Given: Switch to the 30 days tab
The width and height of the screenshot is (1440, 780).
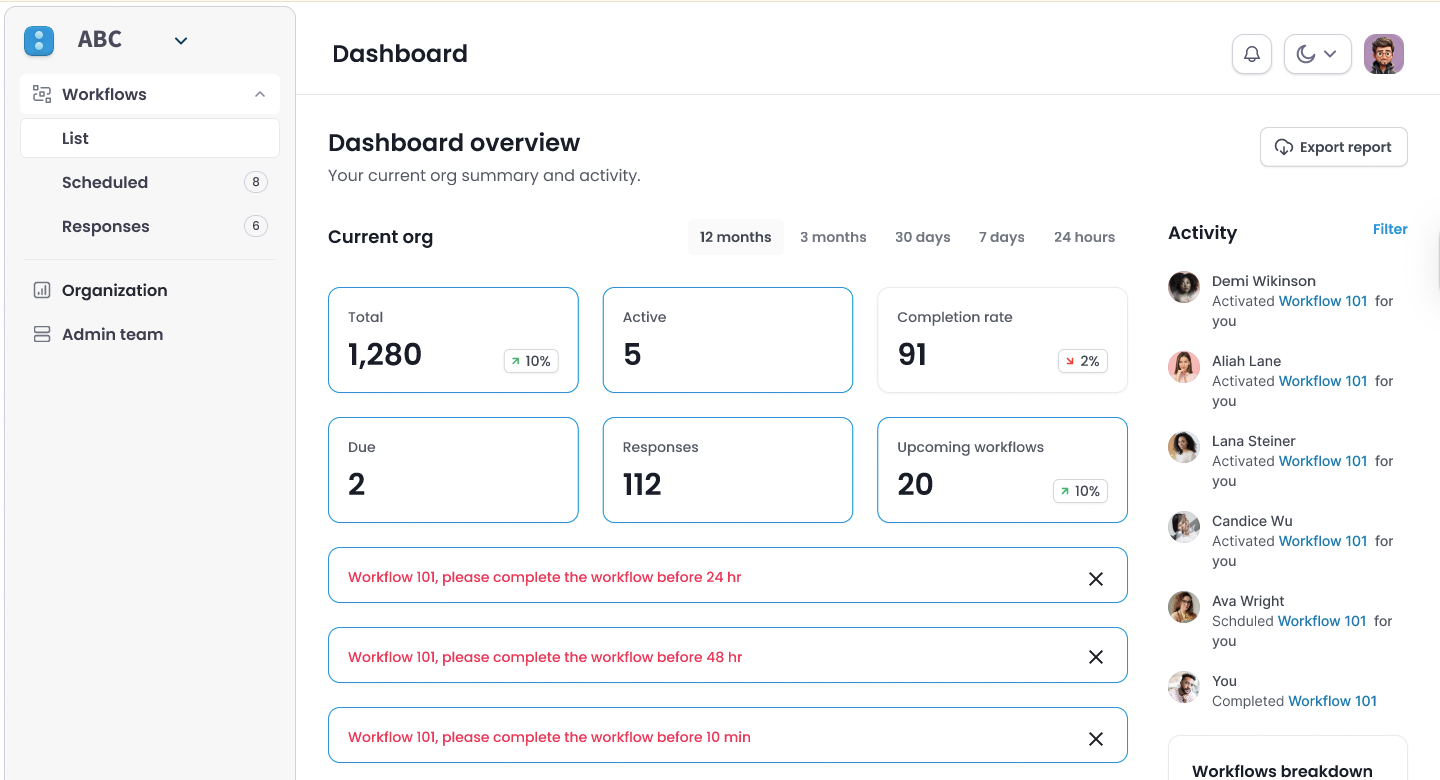Looking at the screenshot, I should click(x=922, y=237).
